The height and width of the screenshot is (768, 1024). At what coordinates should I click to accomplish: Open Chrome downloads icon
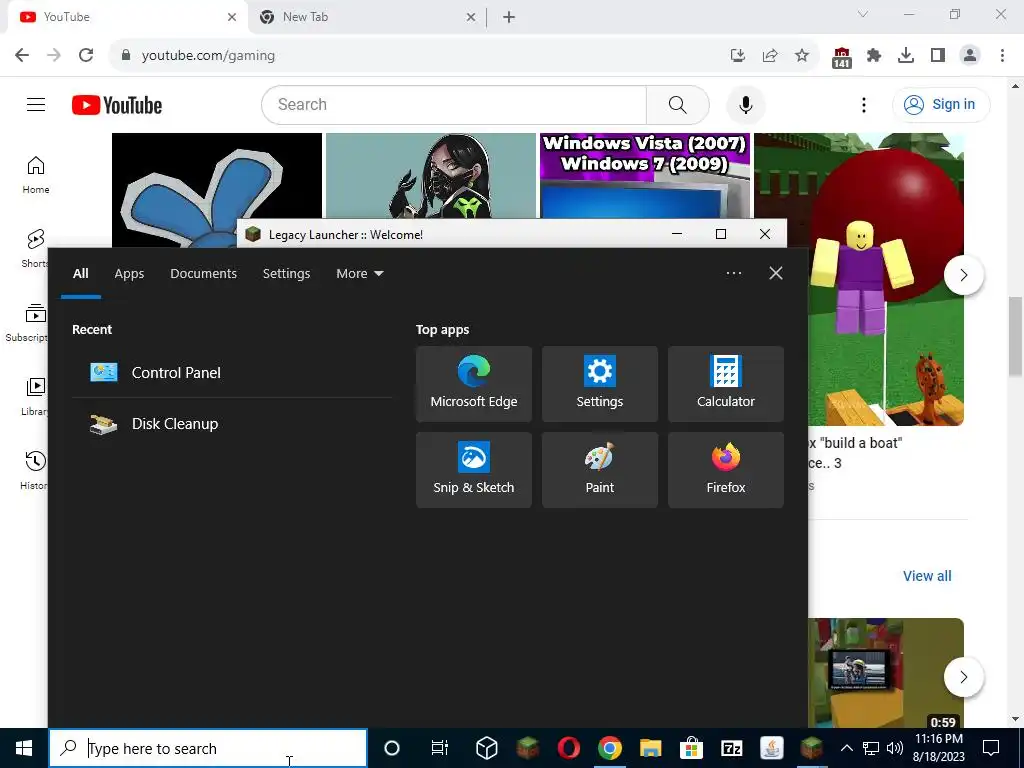point(906,55)
